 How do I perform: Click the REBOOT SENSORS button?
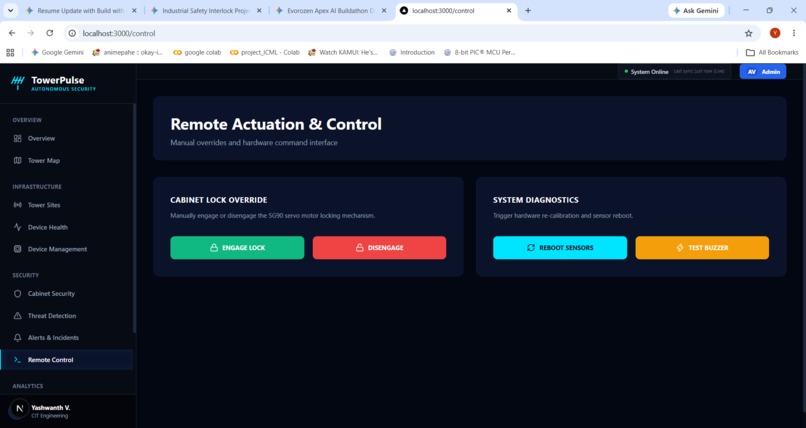560,248
